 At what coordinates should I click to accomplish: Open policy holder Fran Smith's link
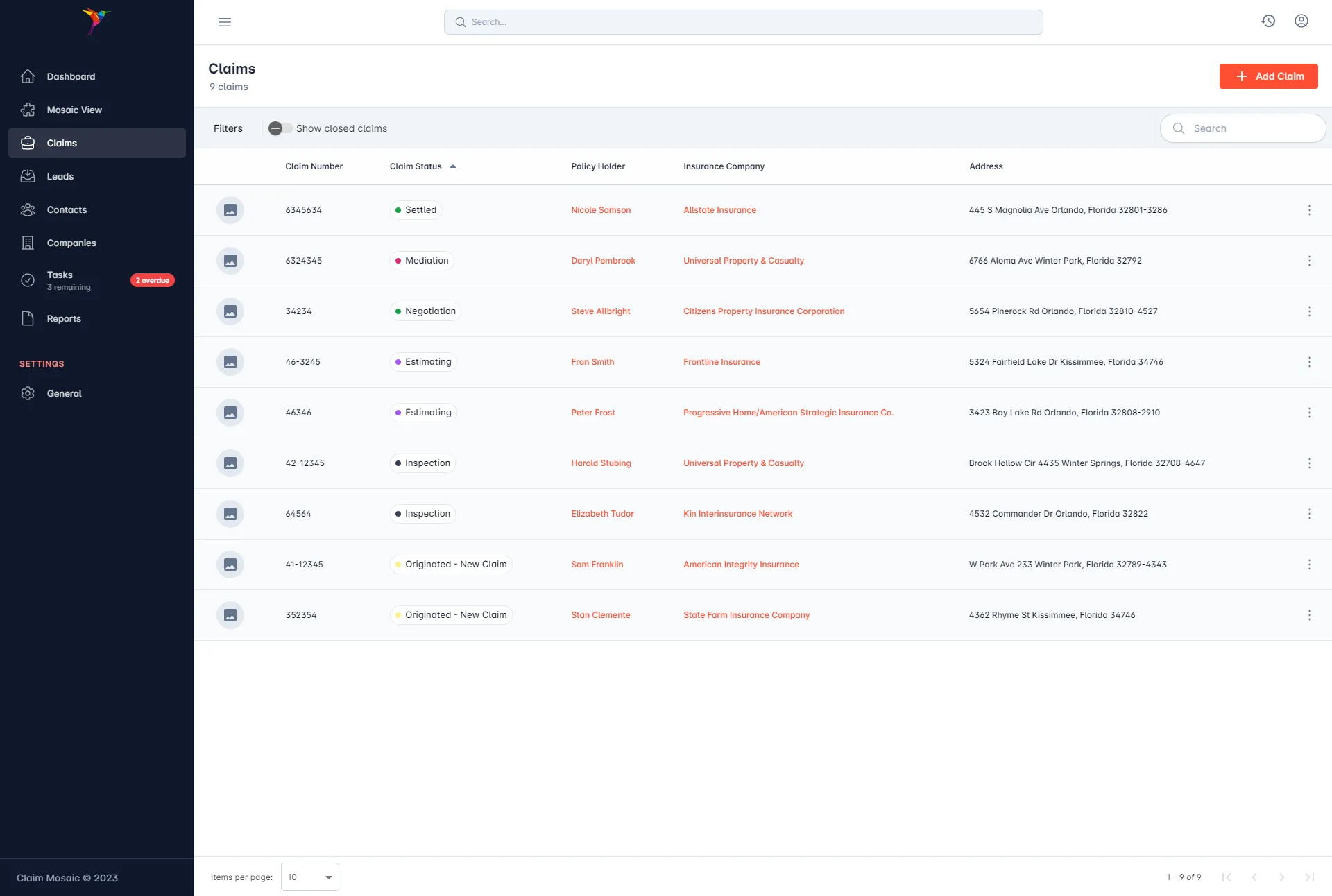pyautogui.click(x=592, y=361)
